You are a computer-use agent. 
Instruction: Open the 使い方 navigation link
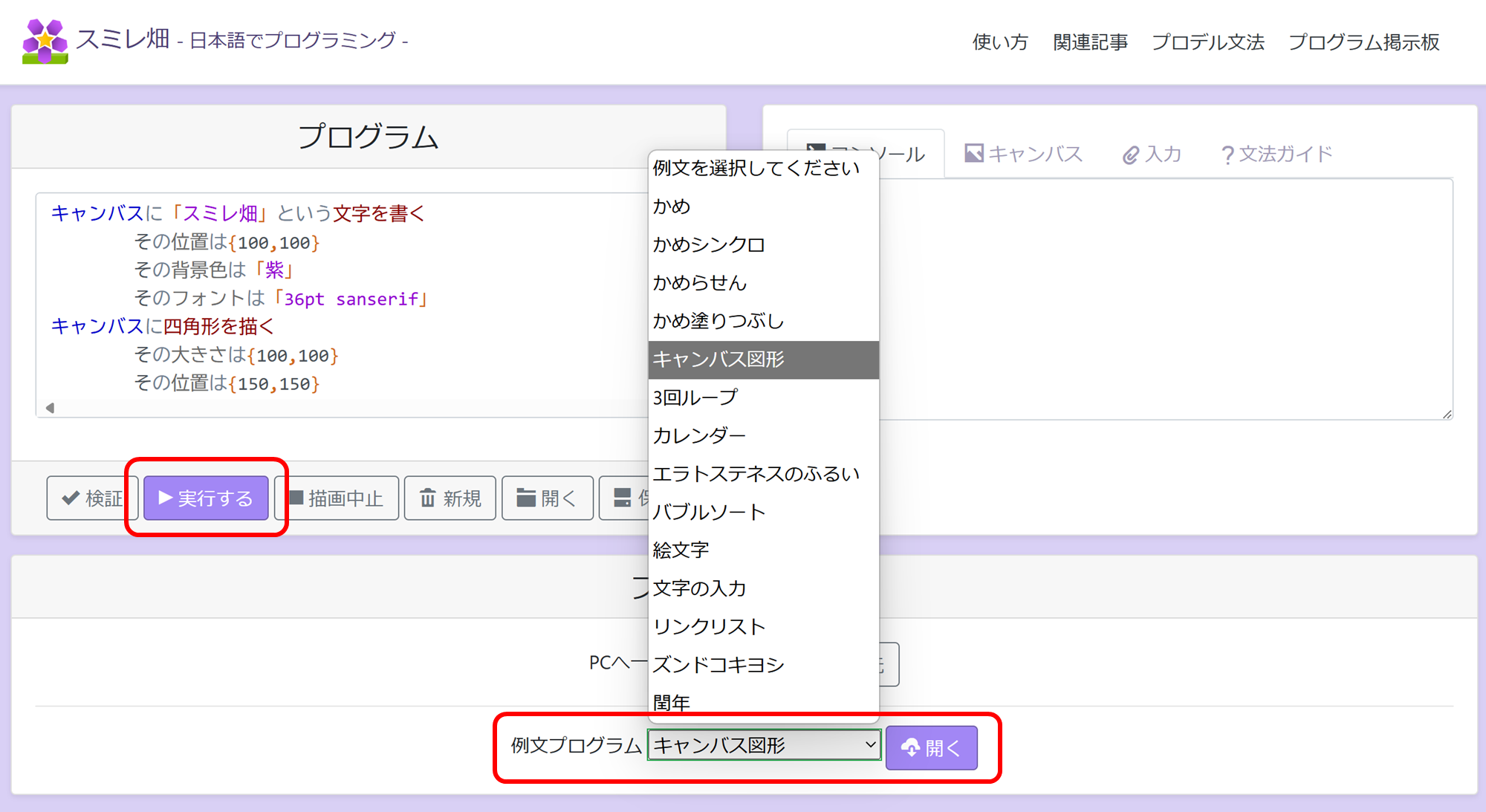(1000, 42)
